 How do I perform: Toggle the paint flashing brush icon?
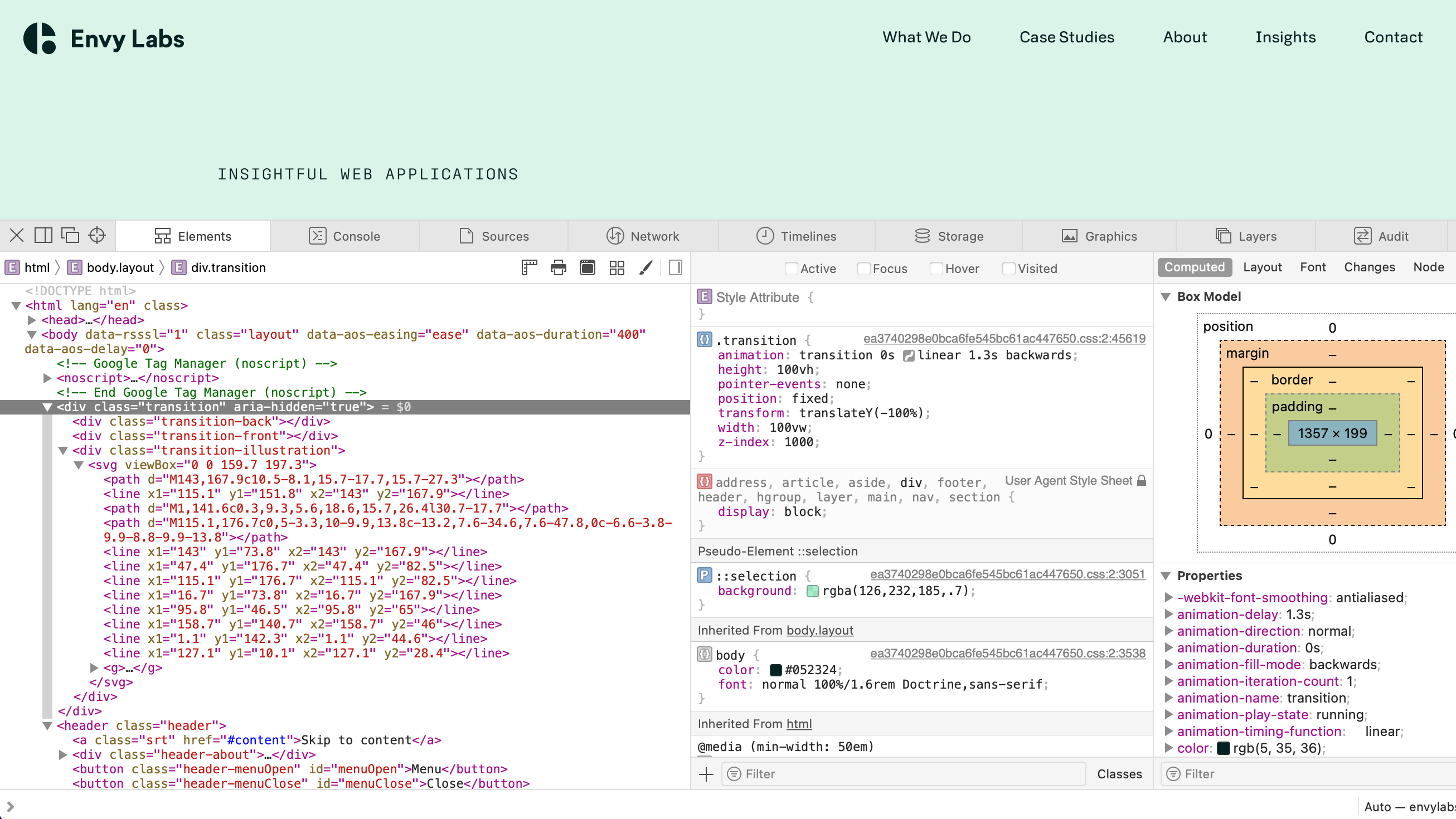(x=646, y=267)
